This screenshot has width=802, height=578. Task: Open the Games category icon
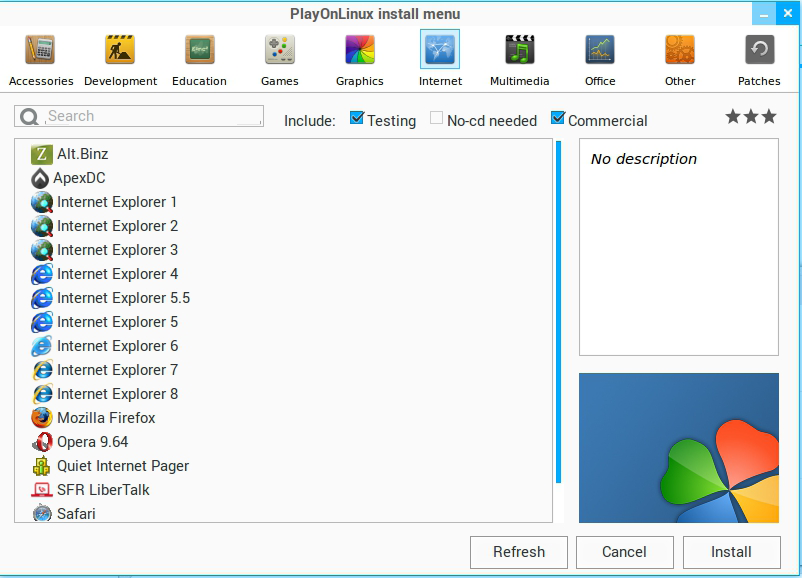coord(280,50)
